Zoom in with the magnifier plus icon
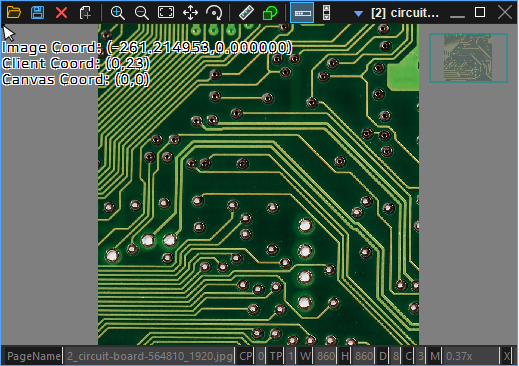 point(117,13)
